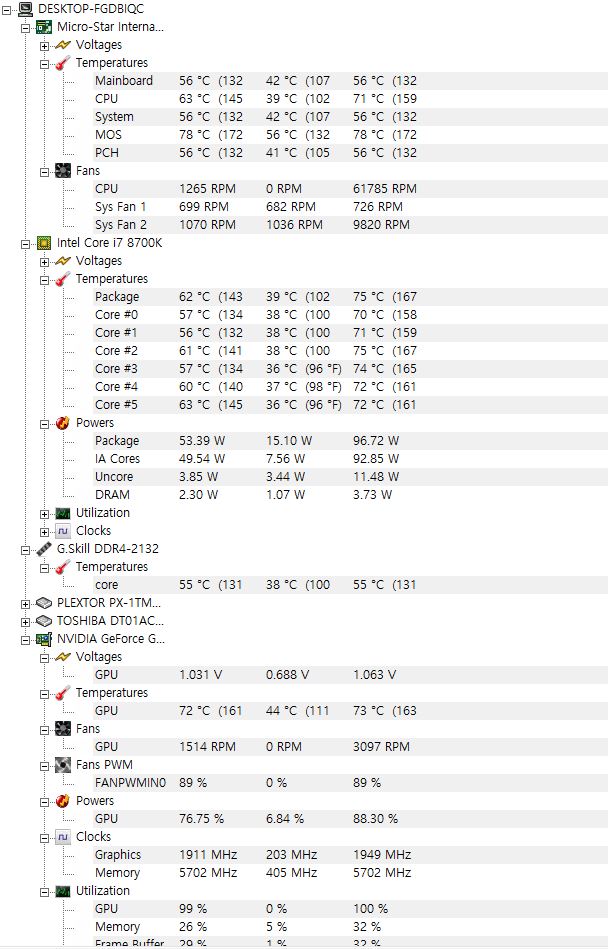Click the DESKTOP-FGDBIQC computer icon
The image size is (608, 949).
(x=25, y=9)
